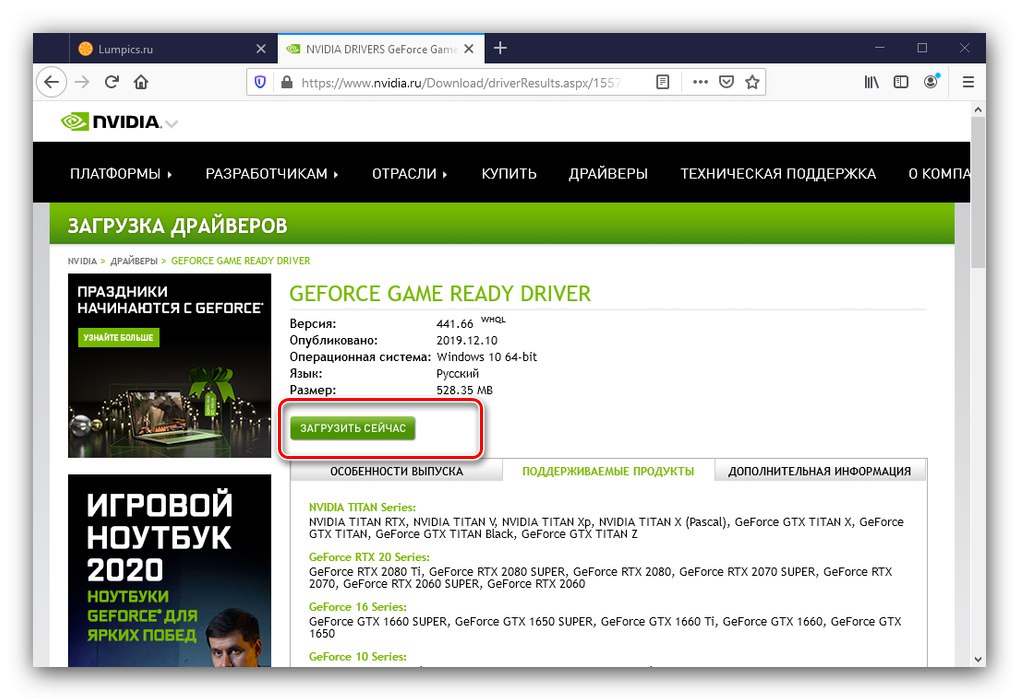Click the publish date 2019.12.10
This screenshot has width=1019, height=700.
(467, 341)
